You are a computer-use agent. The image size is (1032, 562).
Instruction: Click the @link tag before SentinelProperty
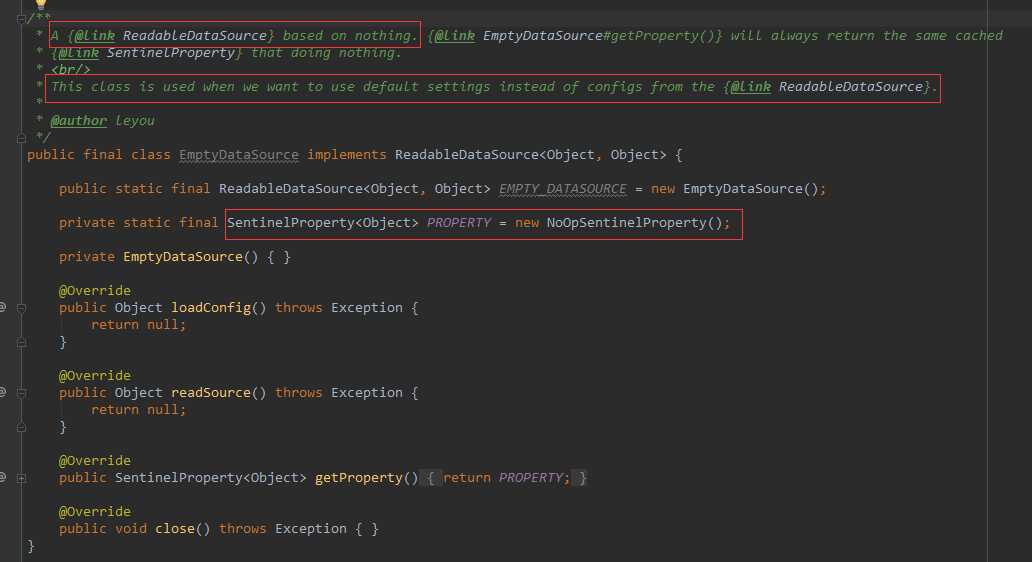(78, 53)
